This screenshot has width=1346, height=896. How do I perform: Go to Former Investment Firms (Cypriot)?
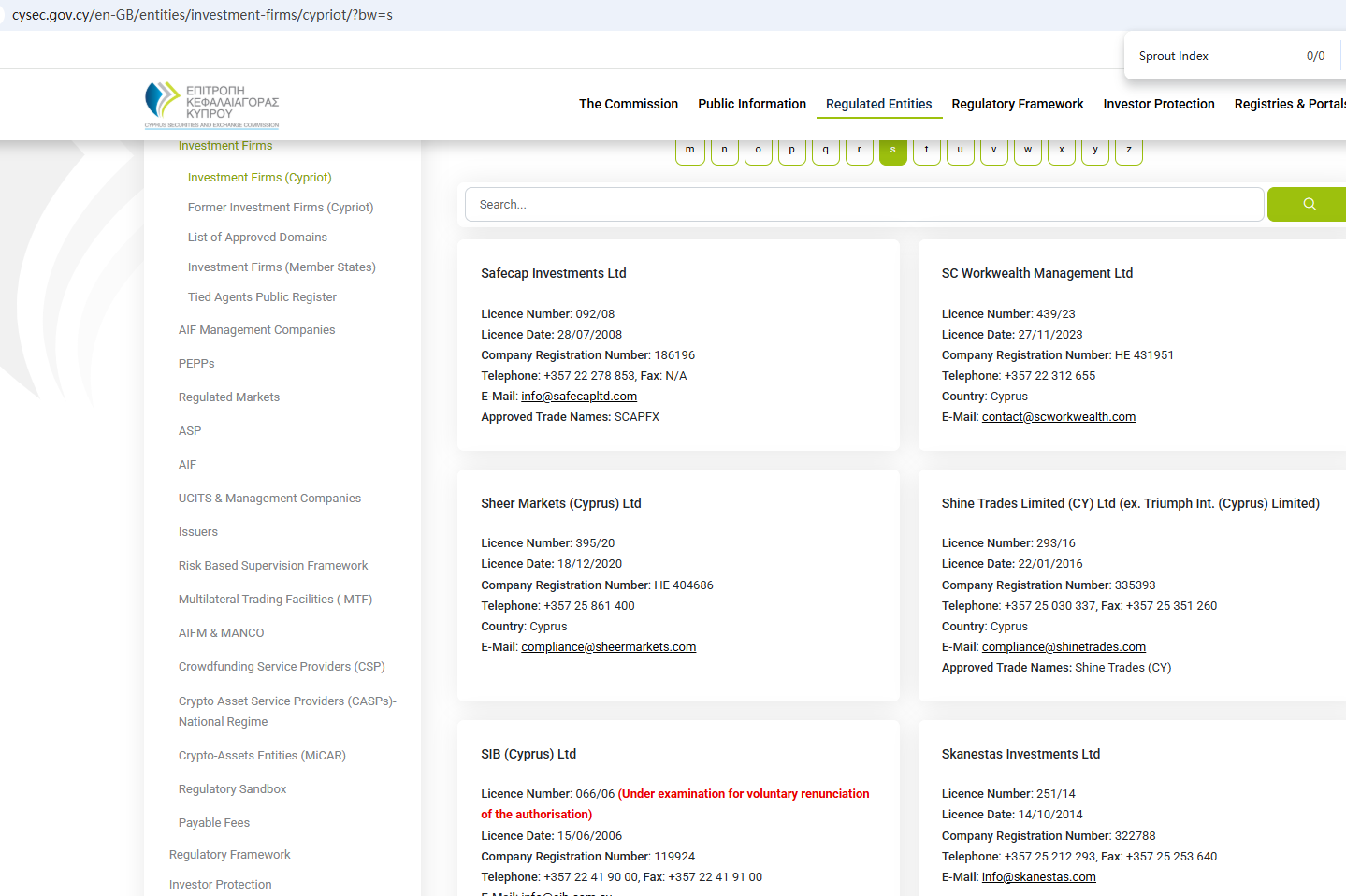280,208
